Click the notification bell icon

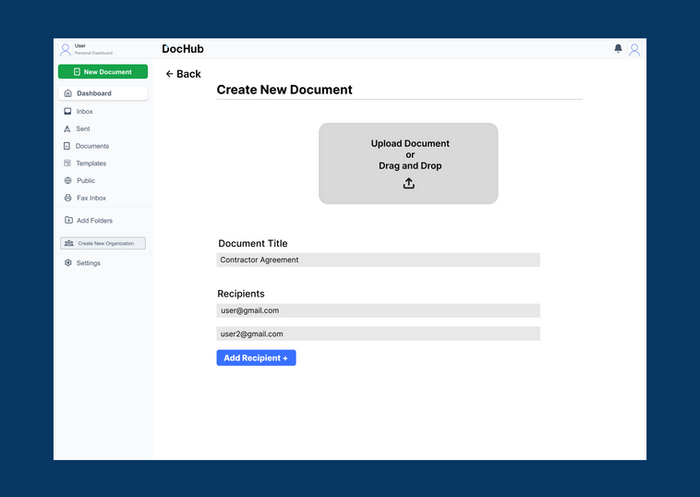pyautogui.click(x=618, y=48)
